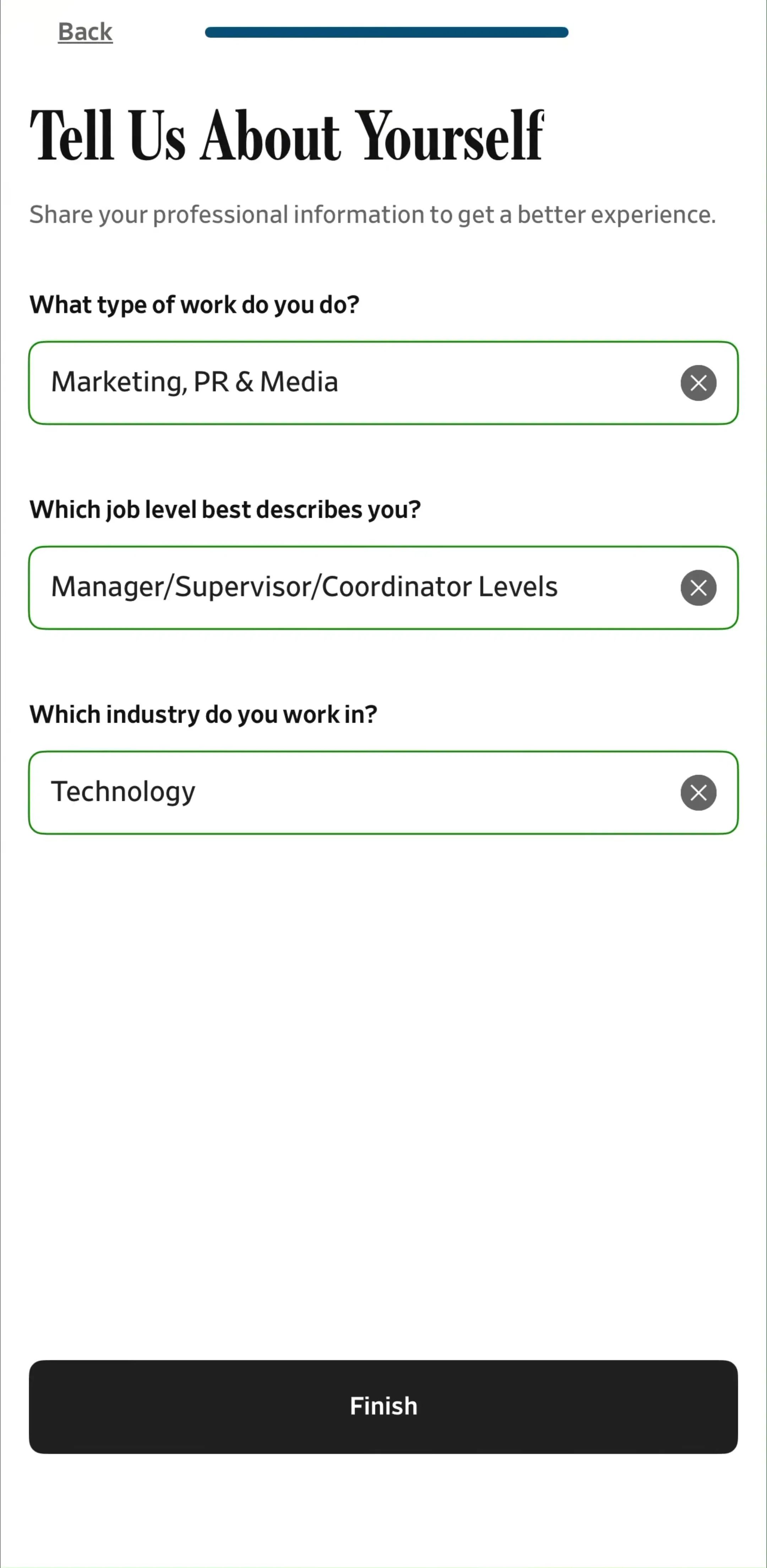This screenshot has width=767, height=1568.
Task: Open the type of work dropdown
Action: (x=383, y=383)
